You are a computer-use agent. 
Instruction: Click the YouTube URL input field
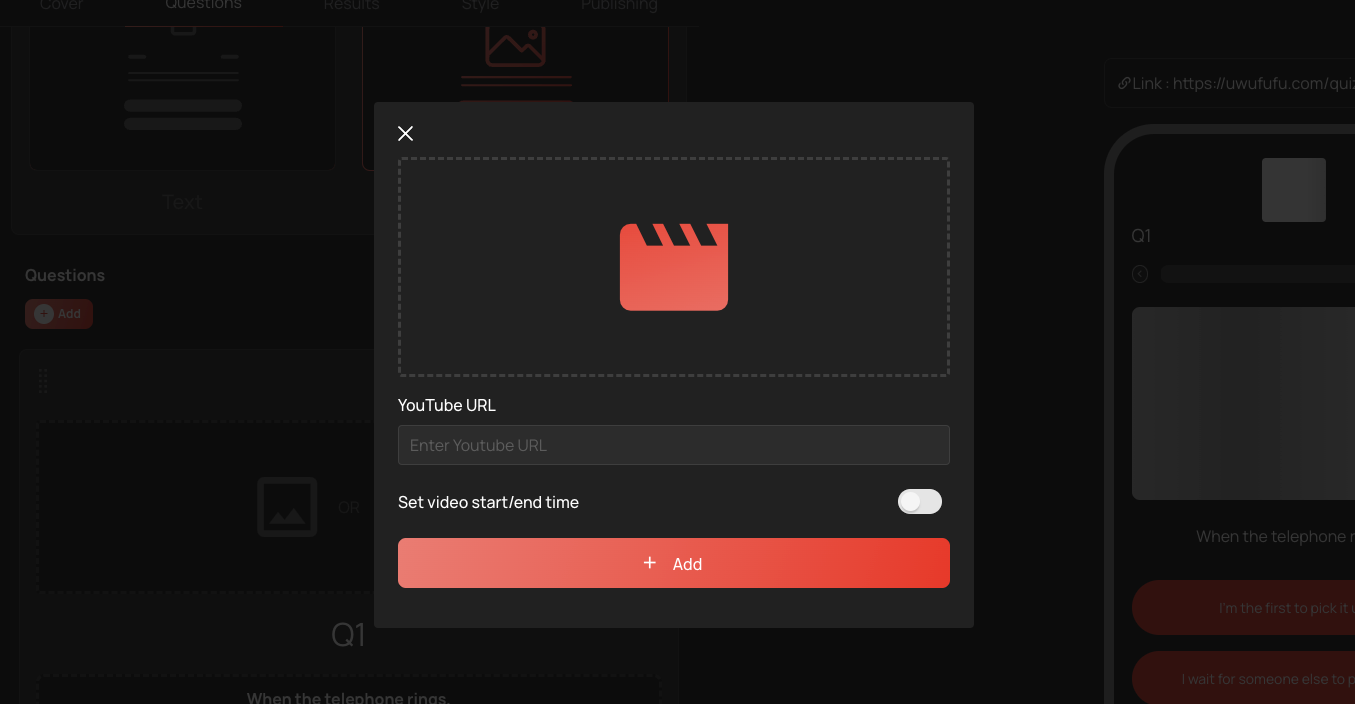point(674,445)
